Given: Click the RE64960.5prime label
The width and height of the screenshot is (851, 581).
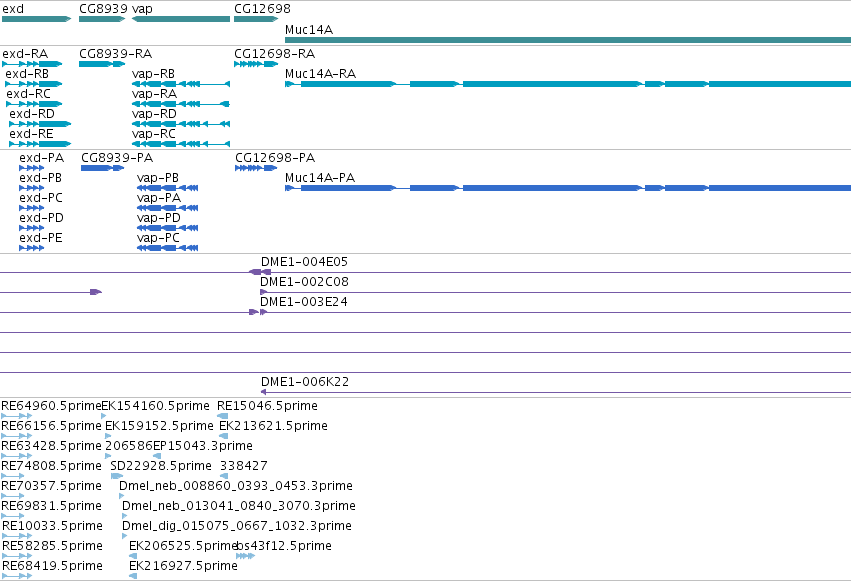Looking at the screenshot, I should click(51, 406).
